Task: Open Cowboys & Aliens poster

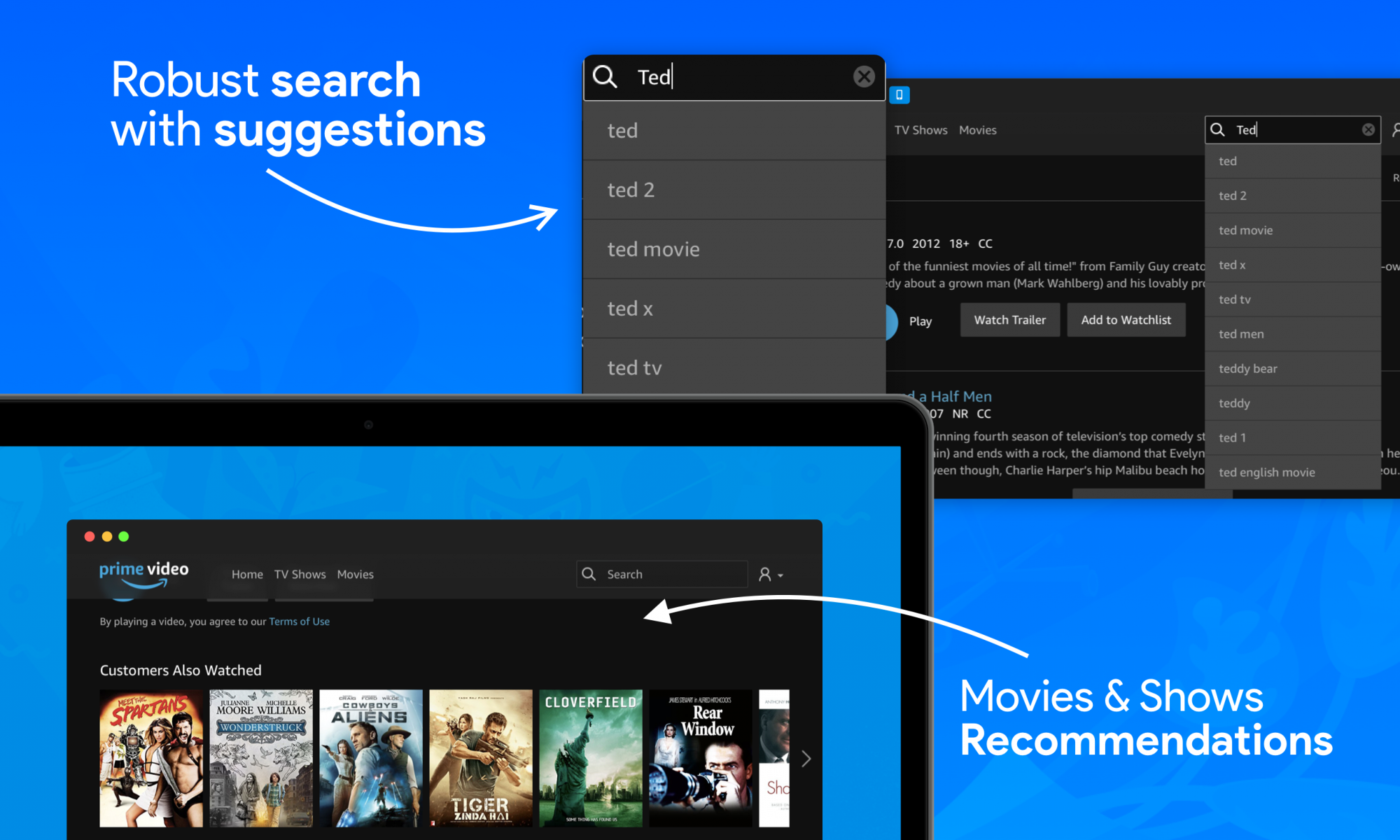Action: pos(371,758)
